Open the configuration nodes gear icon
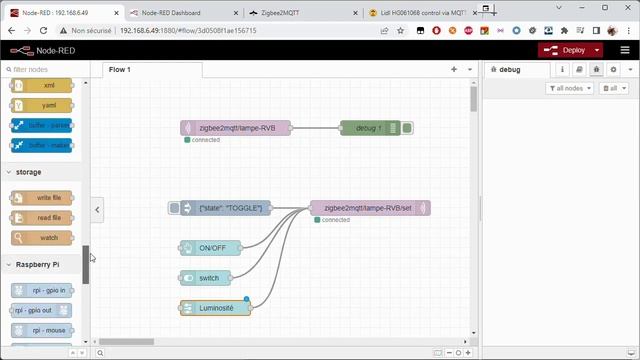 (613, 69)
